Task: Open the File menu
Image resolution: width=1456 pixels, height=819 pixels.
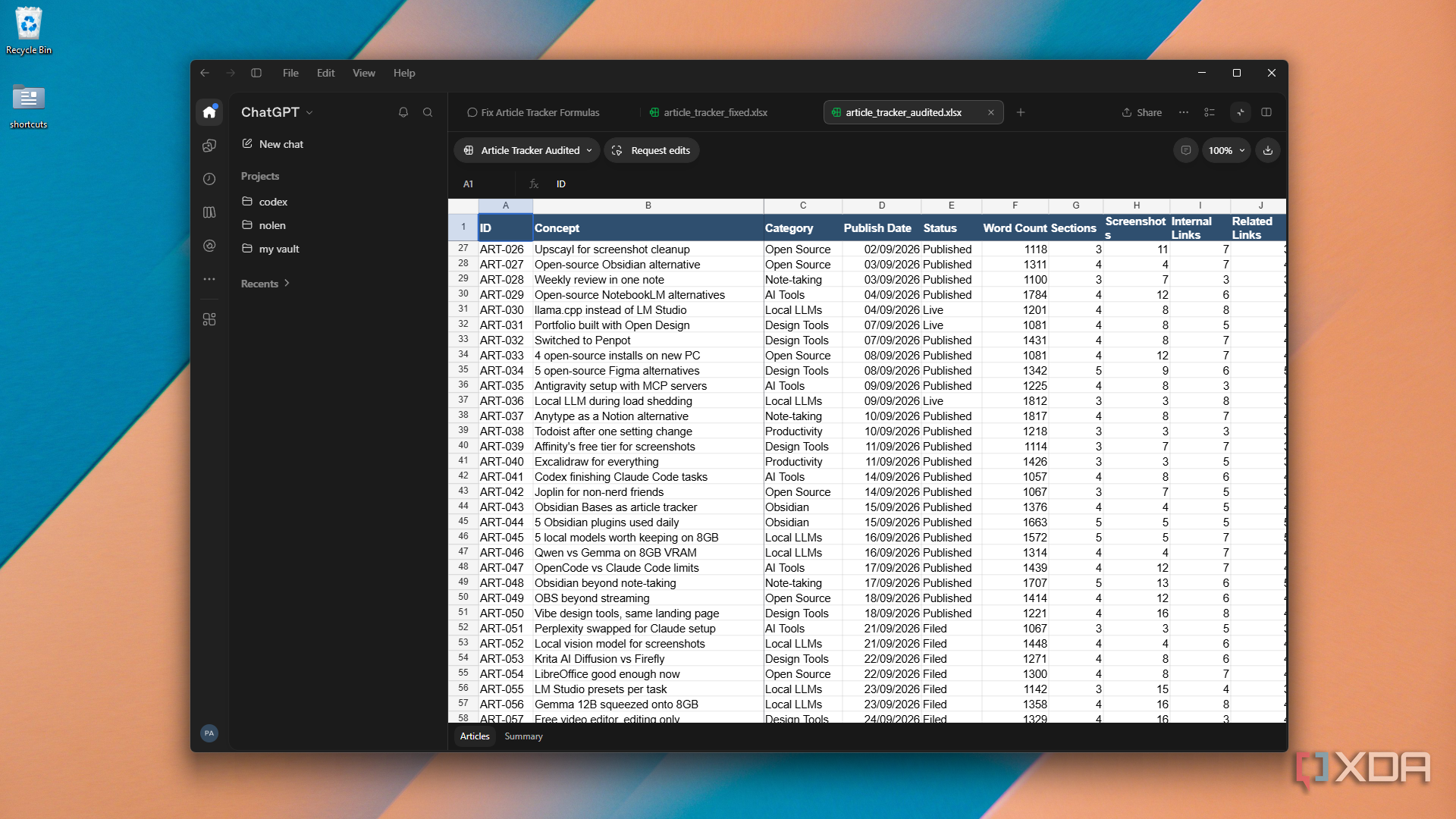Action: (x=290, y=73)
